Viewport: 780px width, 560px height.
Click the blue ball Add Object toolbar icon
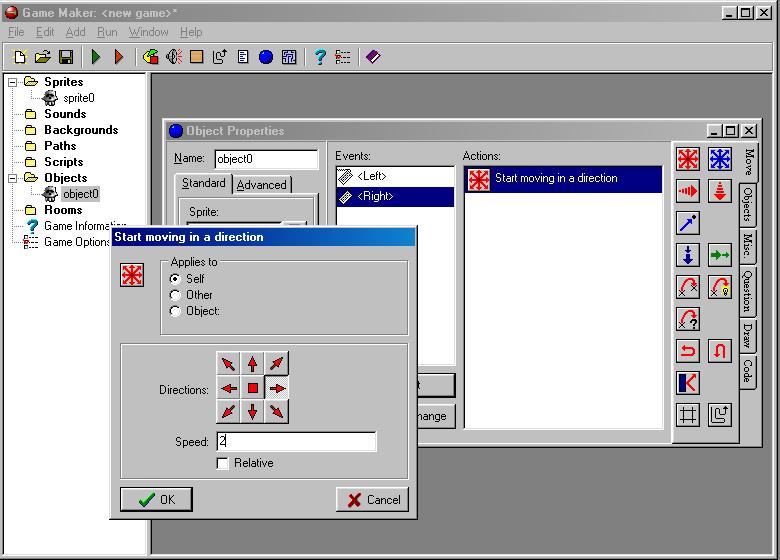(266, 57)
